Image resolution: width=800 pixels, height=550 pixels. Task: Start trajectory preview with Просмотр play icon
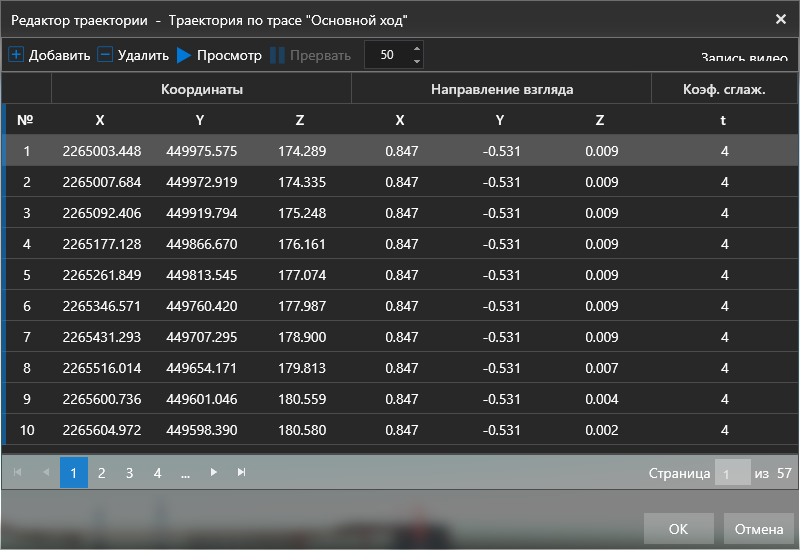(x=184, y=55)
